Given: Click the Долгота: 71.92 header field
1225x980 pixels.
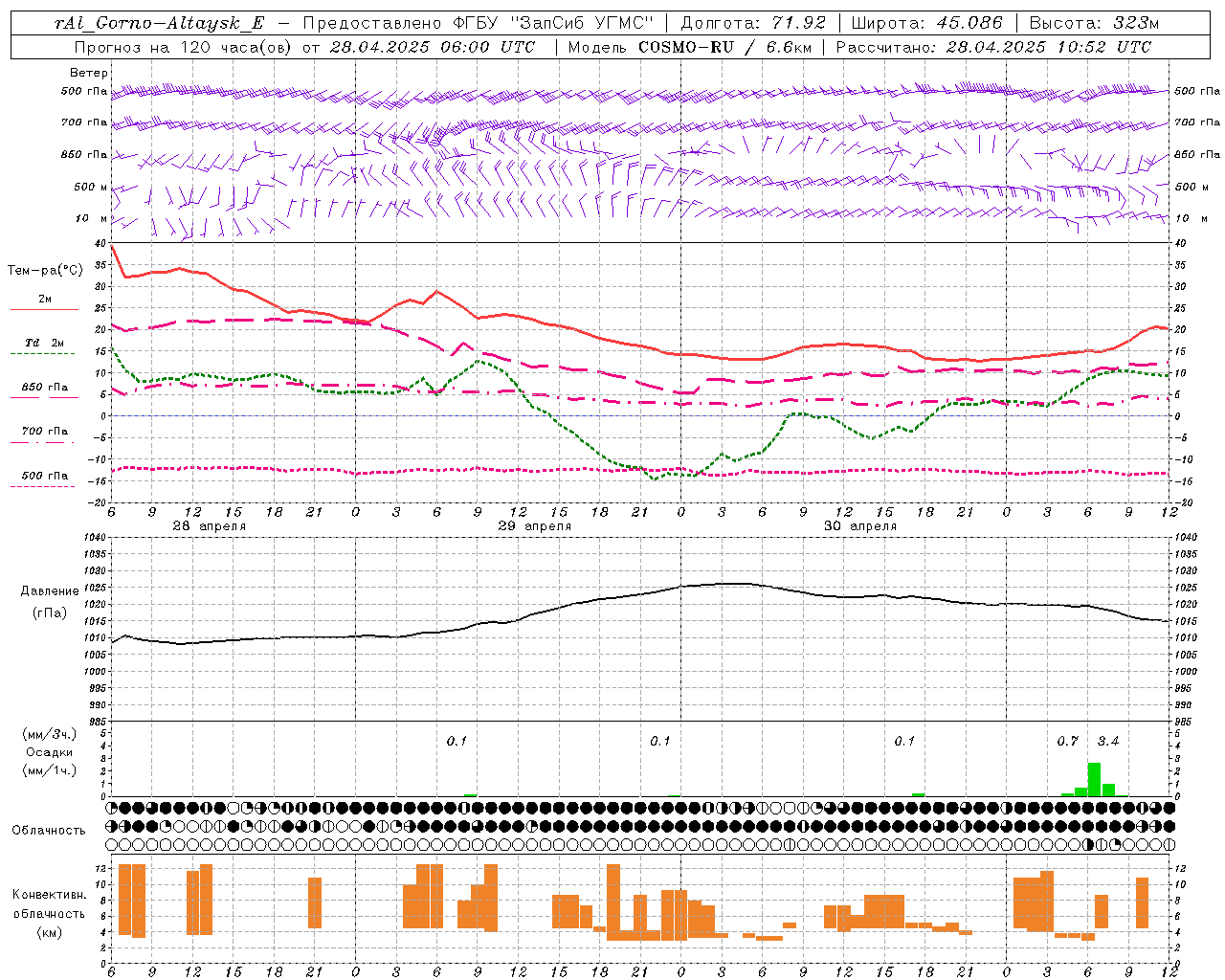Looking at the screenshot, I should tap(753, 23).
